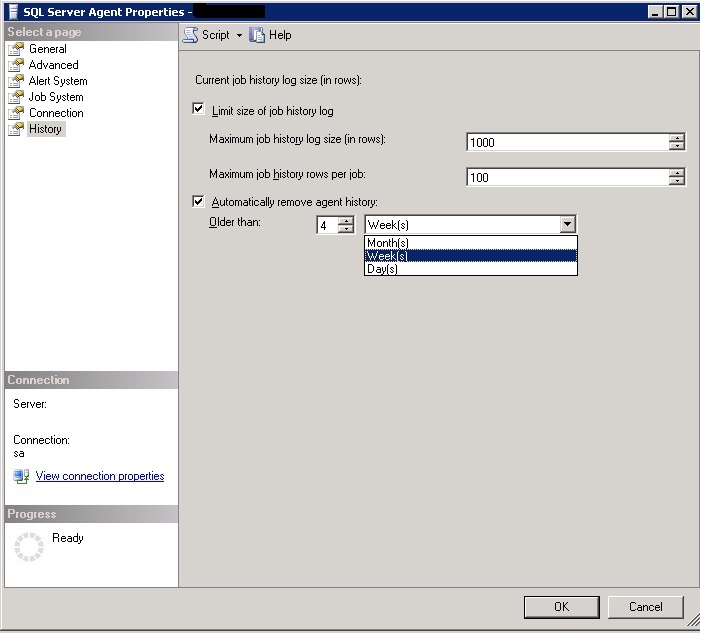Decrease maximum job history log size
Viewport: 701px width, 633px height.
pos(677,146)
